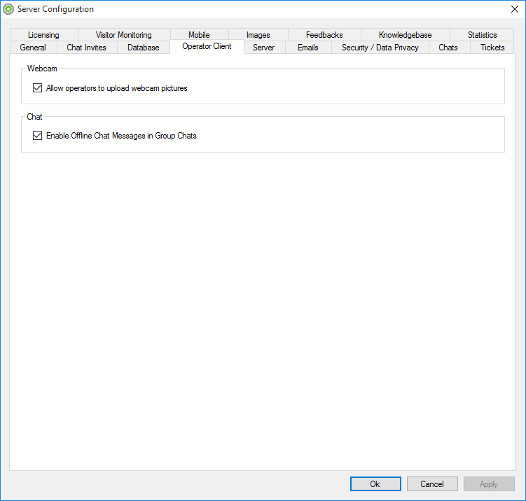The height and width of the screenshot is (501, 526).
Task: Switch to the Database tab
Action: [x=143, y=47]
